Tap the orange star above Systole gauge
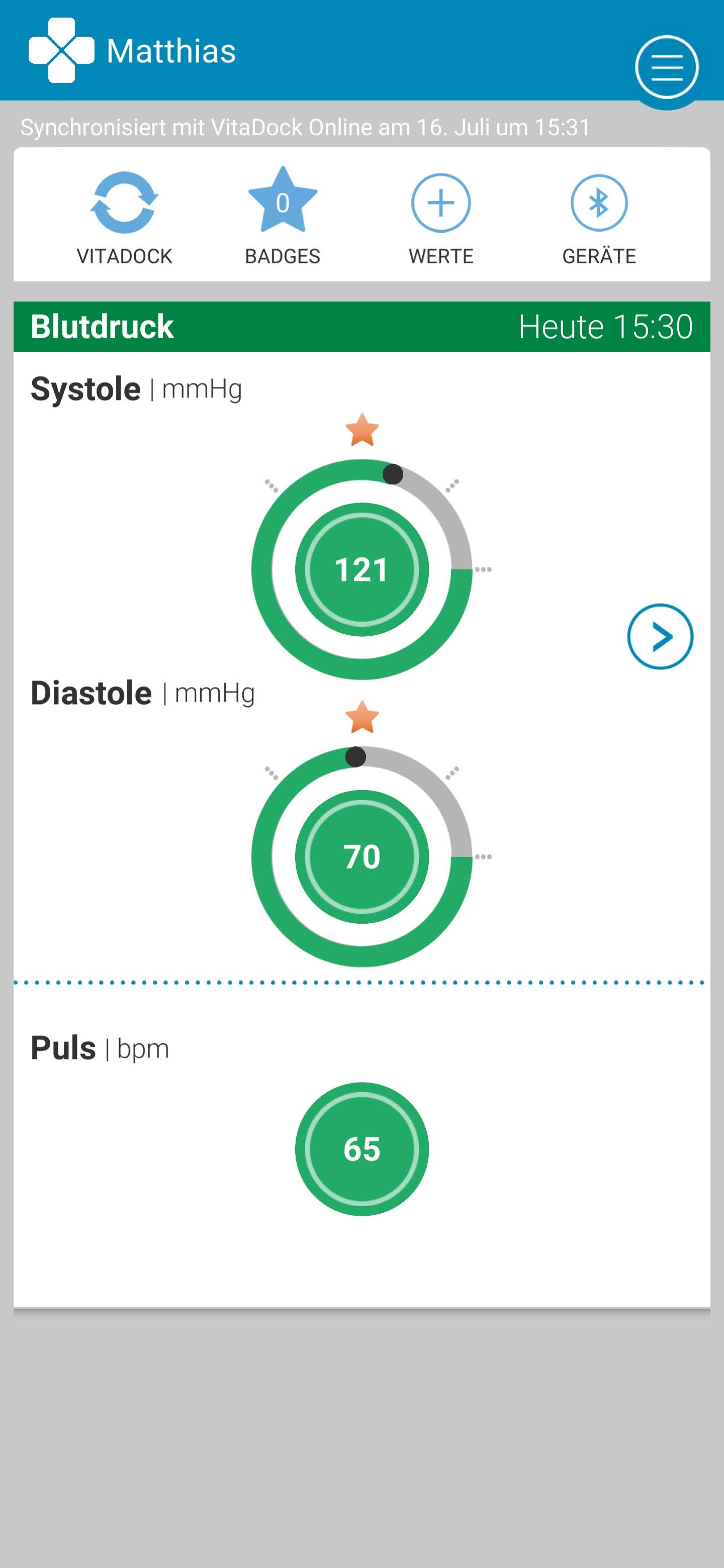This screenshot has height=1568, width=724. [361, 430]
